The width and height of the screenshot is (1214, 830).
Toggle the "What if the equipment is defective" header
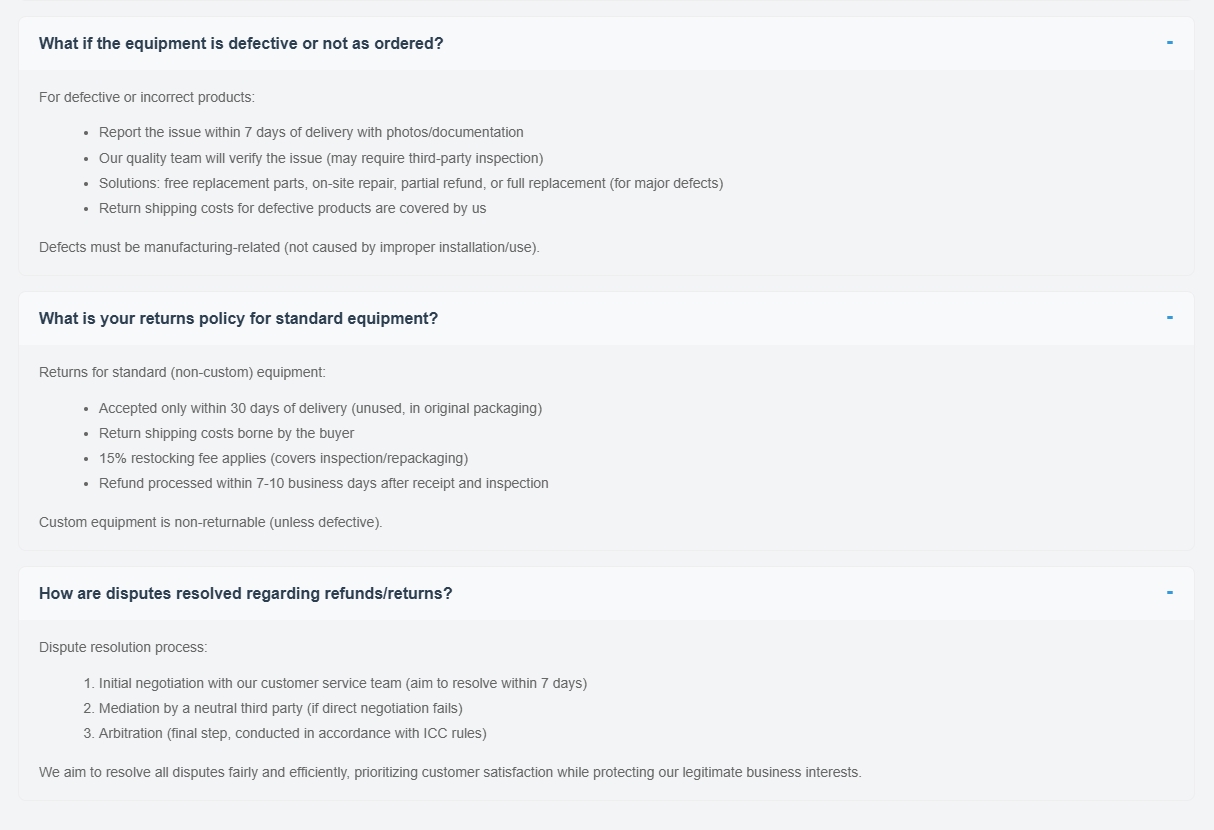point(241,44)
